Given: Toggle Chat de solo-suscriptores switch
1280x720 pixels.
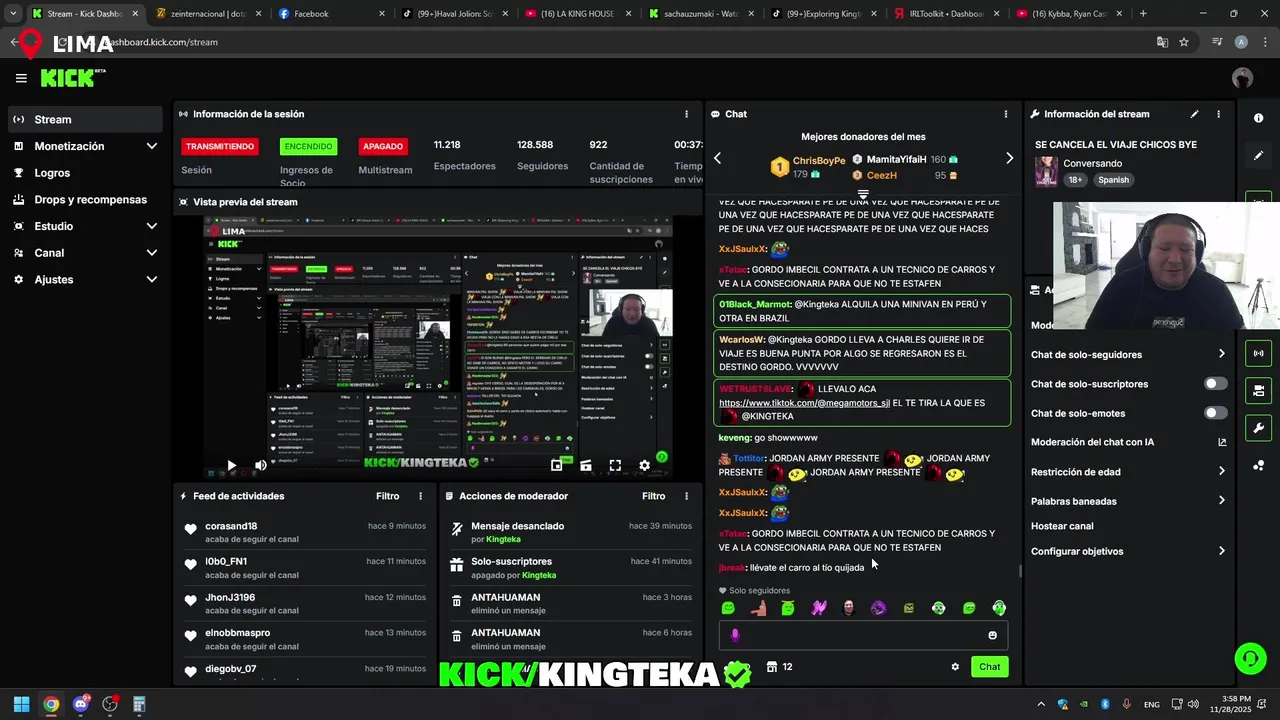Looking at the screenshot, I should (1216, 384).
